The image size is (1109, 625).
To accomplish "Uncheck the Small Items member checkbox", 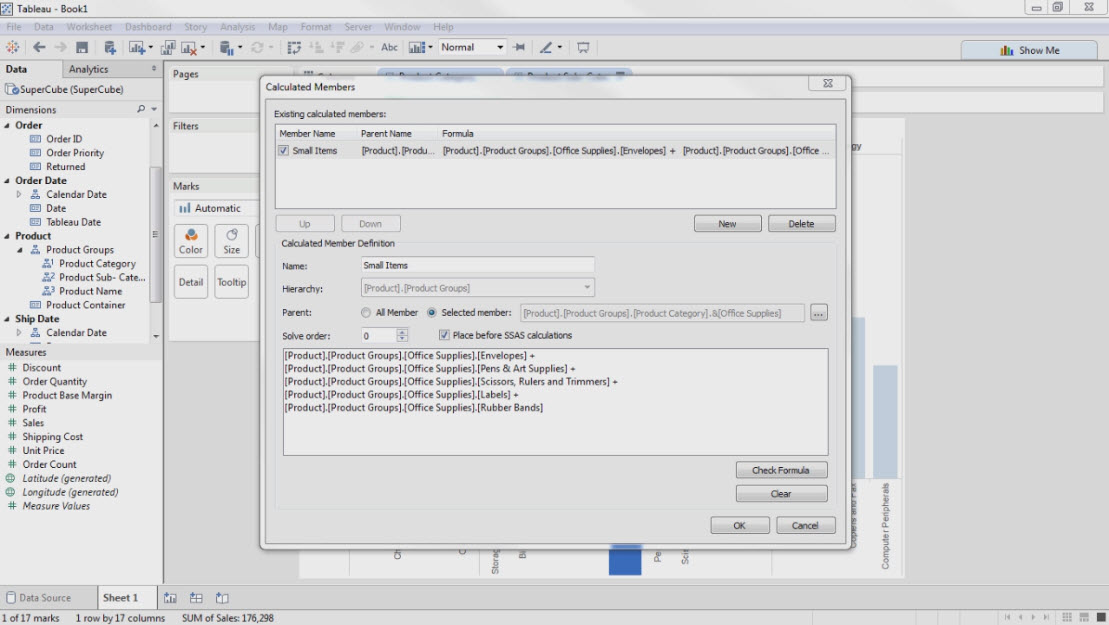I will coord(284,151).
